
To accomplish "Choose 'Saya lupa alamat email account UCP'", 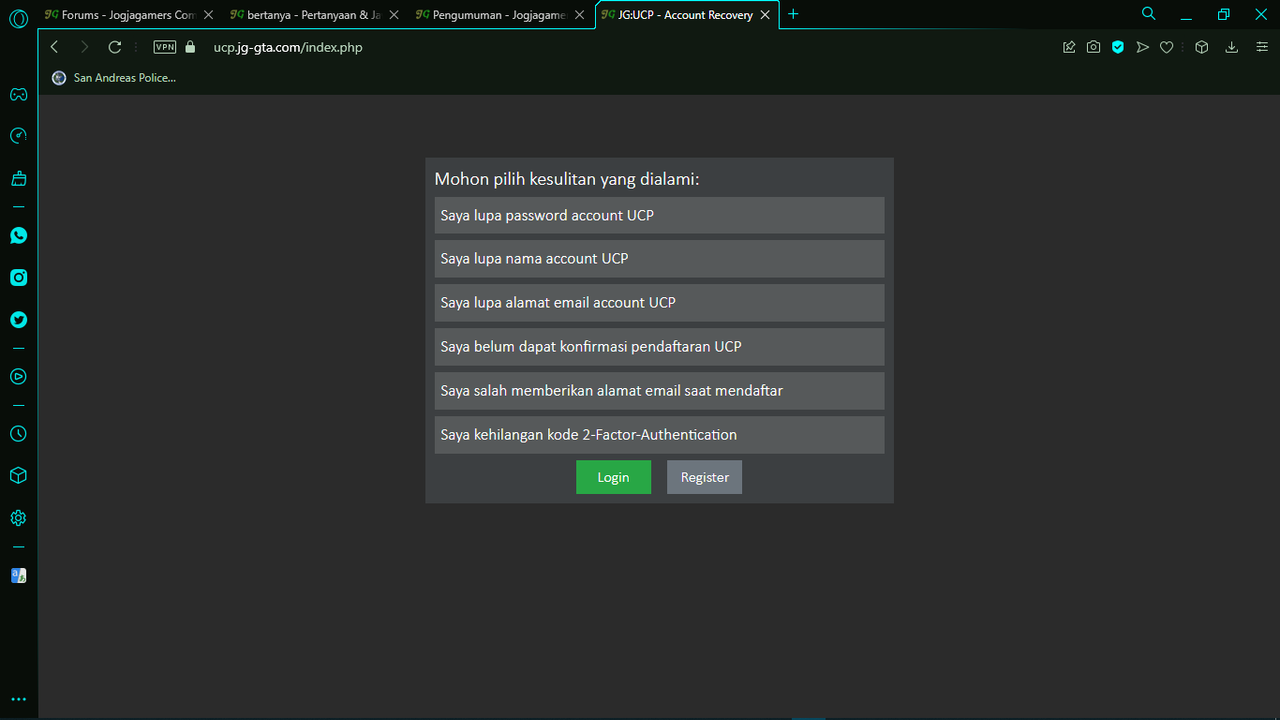I will tap(659, 302).
